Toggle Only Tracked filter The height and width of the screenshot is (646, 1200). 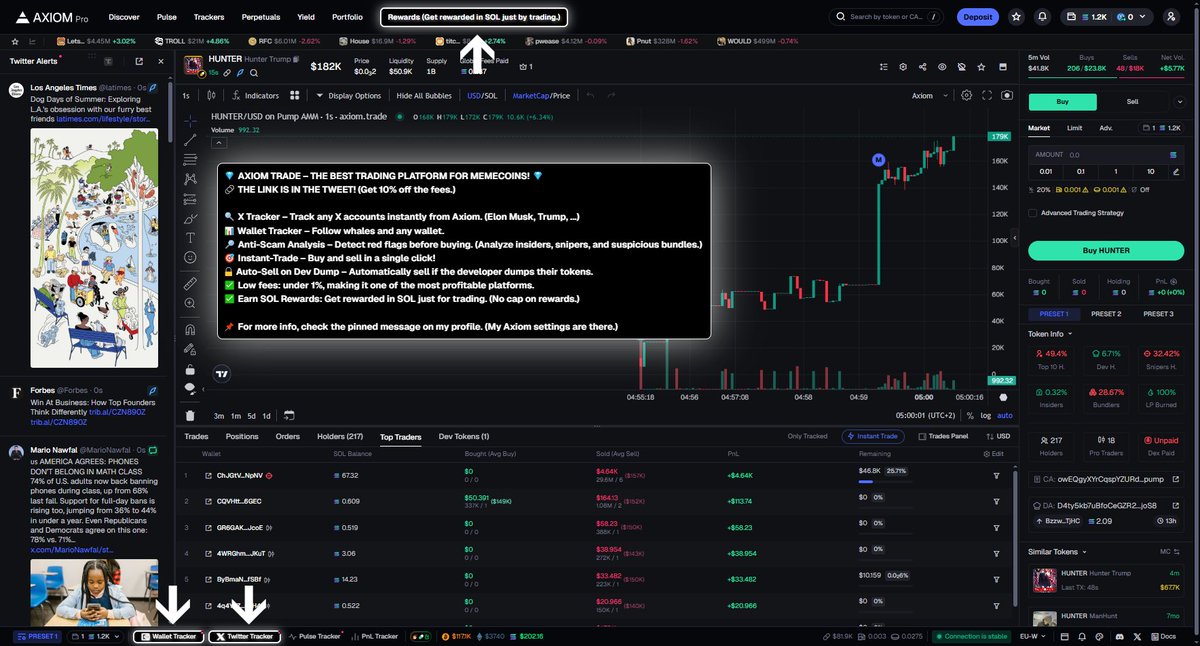[x=808, y=436]
